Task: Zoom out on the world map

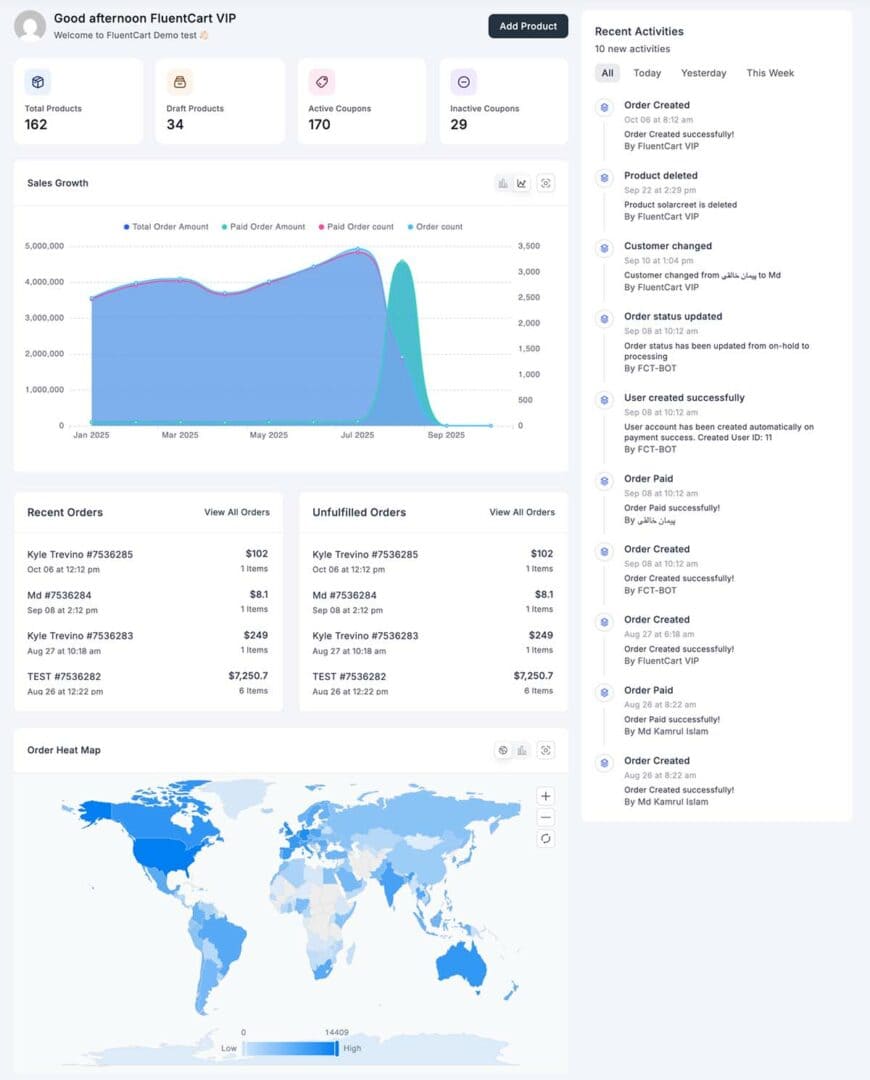Action: [x=545, y=817]
